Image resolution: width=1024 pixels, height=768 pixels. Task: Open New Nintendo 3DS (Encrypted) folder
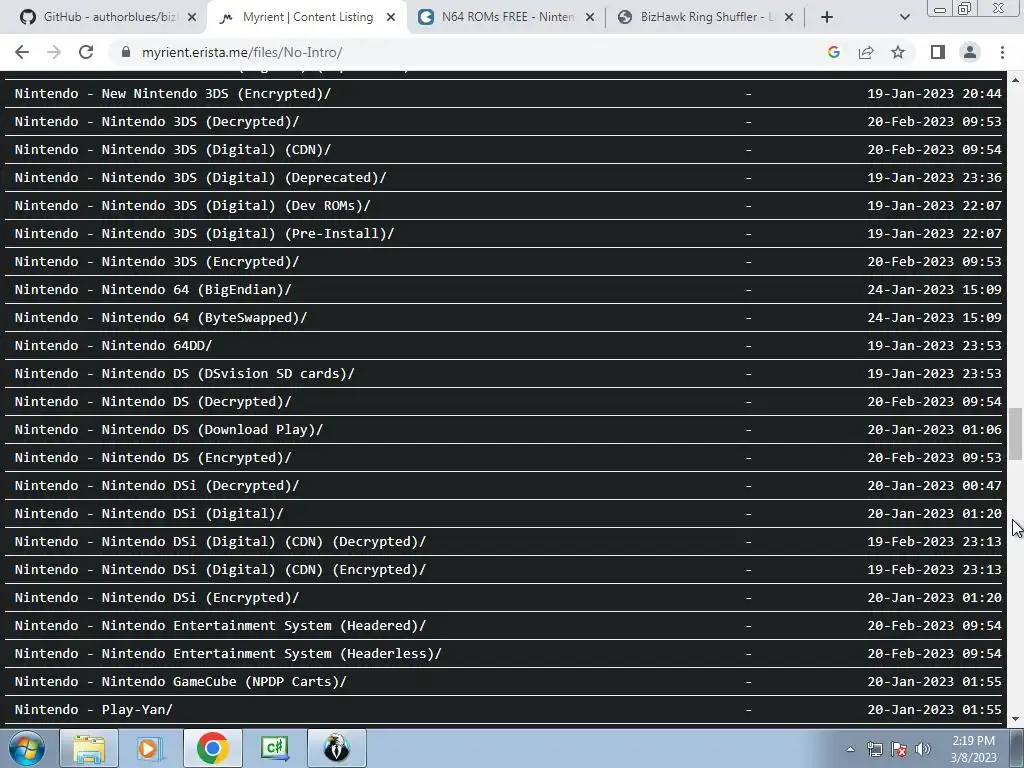point(172,93)
